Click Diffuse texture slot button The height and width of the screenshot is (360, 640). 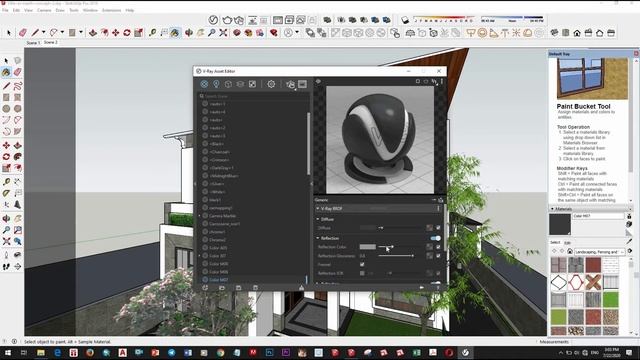click(x=429, y=228)
